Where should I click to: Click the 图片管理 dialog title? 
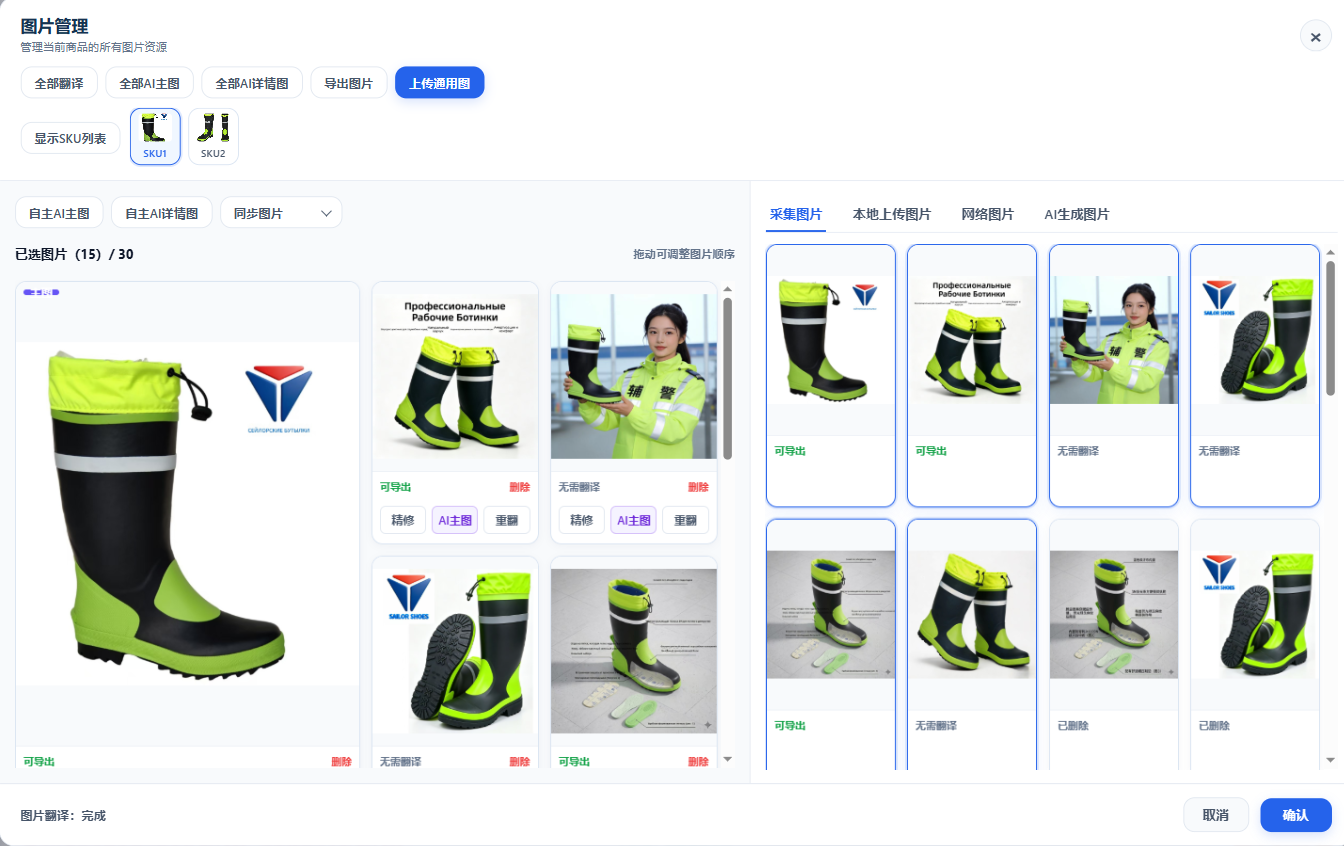(x=54, y=26)
